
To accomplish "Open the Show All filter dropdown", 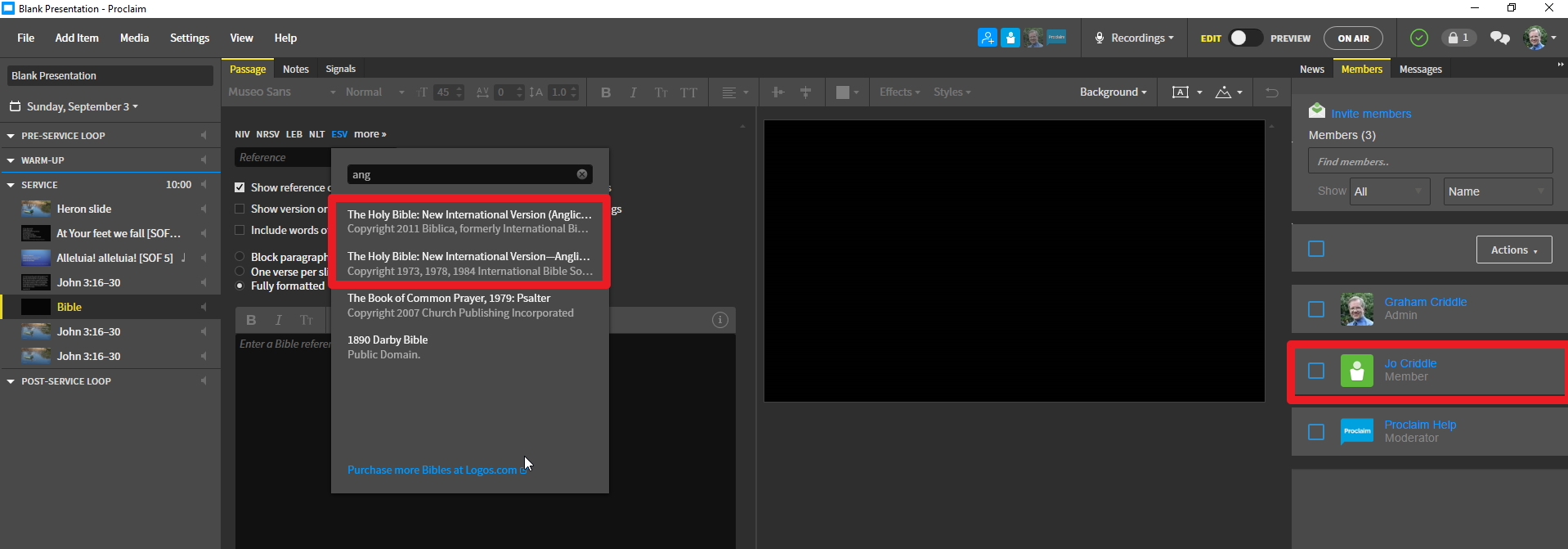I will point(1390,191).
